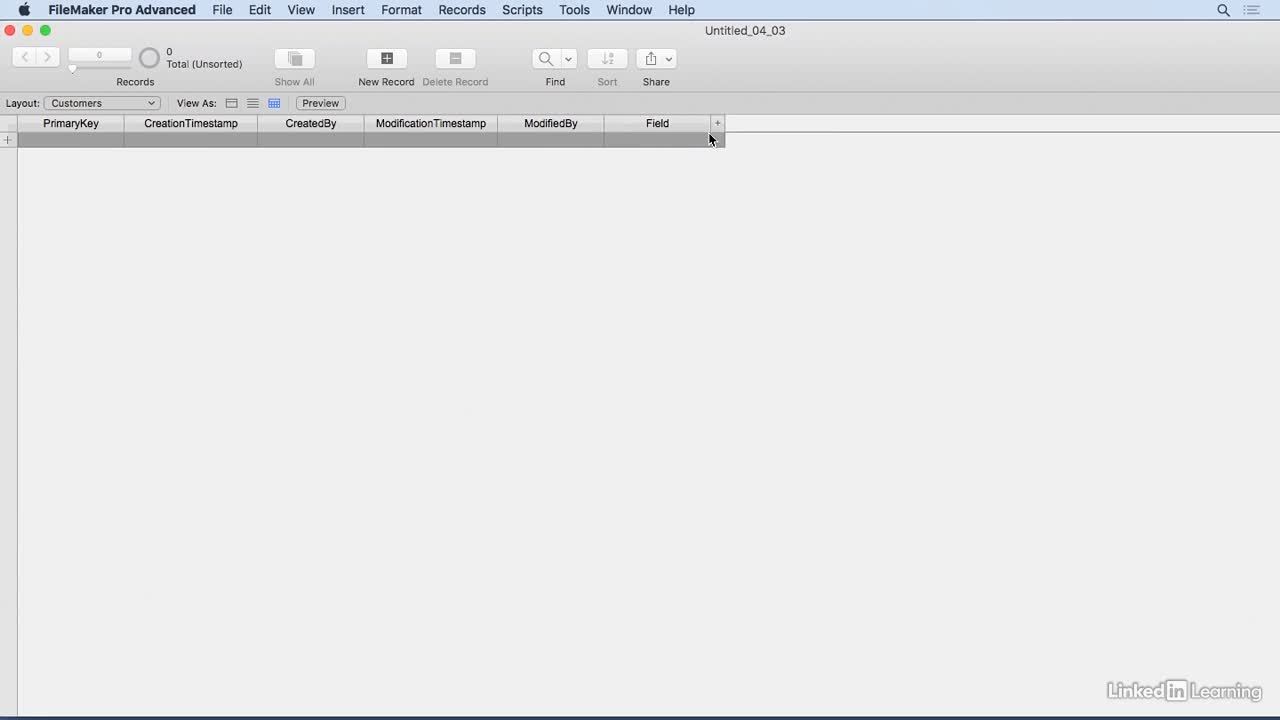Click the Find magnifier icon
The width and height of the screenshot is (1280, 720).
(546, 59)
